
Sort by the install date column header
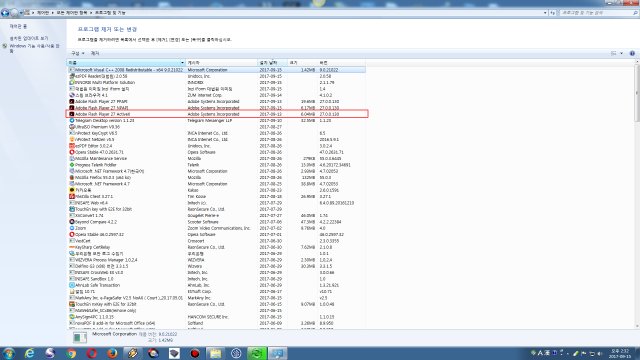(x=272, y=63)
